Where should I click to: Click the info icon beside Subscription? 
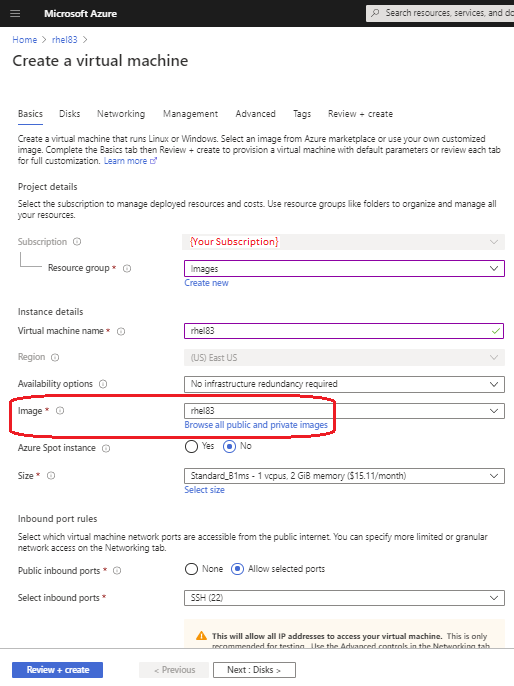(x=77, y=242)
